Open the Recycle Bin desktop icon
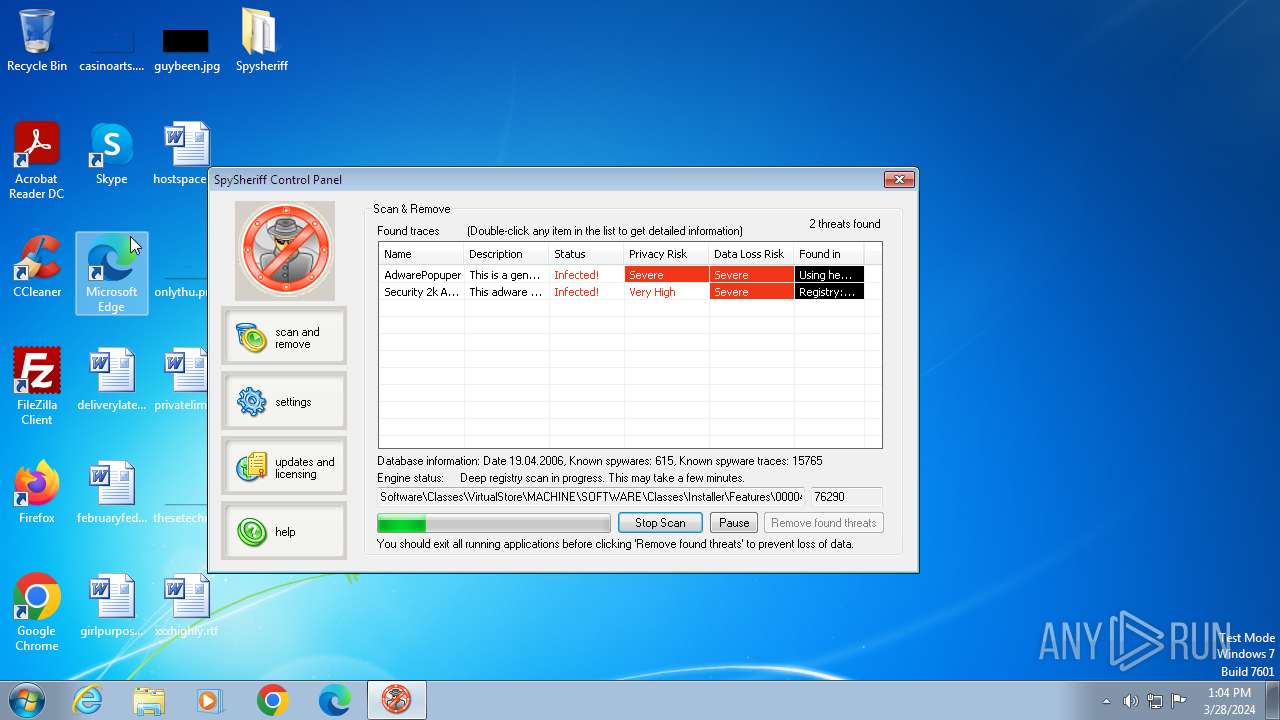Viewport: 1280px width, 720px height. pos(37,41)
